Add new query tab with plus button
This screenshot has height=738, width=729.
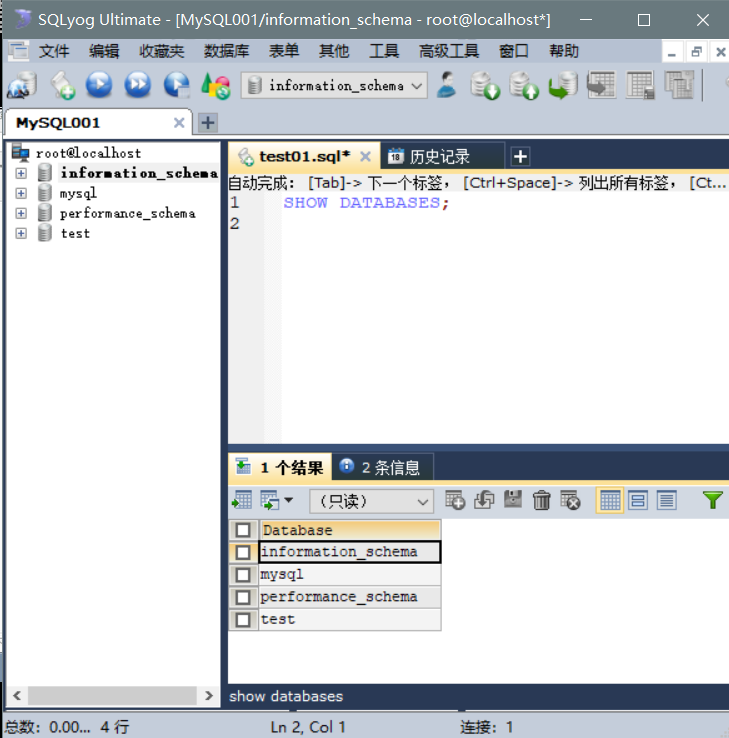pos(520,157)
